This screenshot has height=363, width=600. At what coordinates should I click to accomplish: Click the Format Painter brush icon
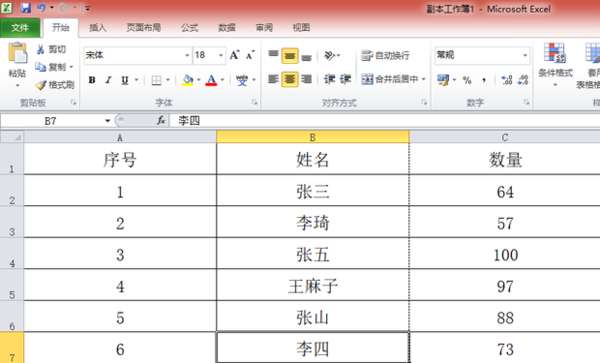41,85
